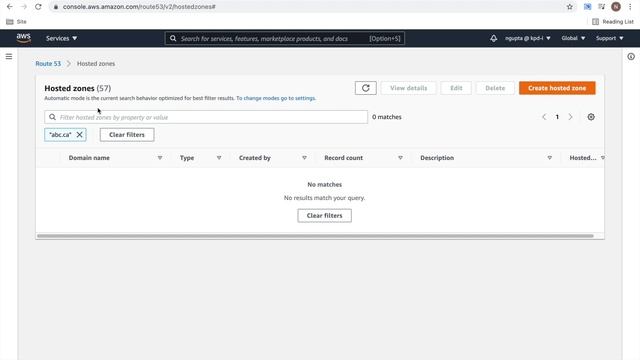Click the horizontal table scrollbar
The image size is (640, 360).
[315, 236]
